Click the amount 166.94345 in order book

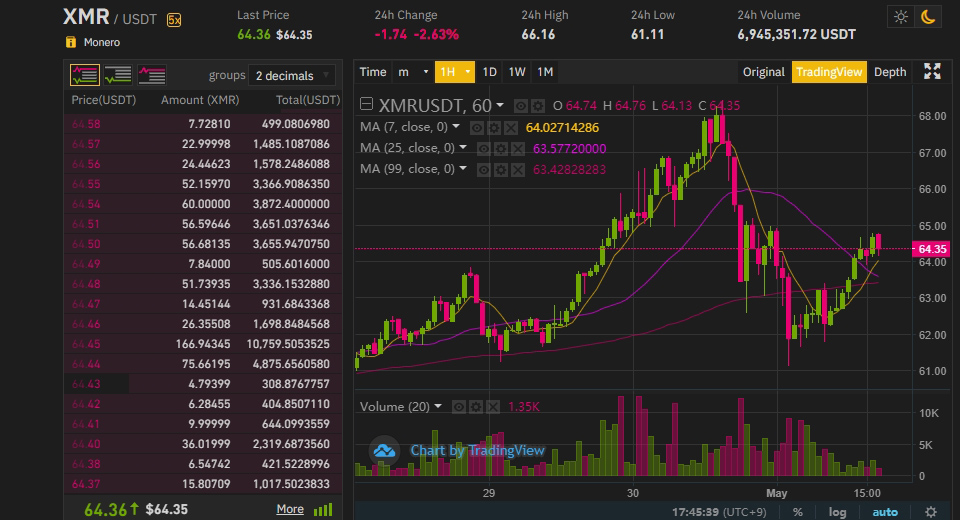(203, 344)
